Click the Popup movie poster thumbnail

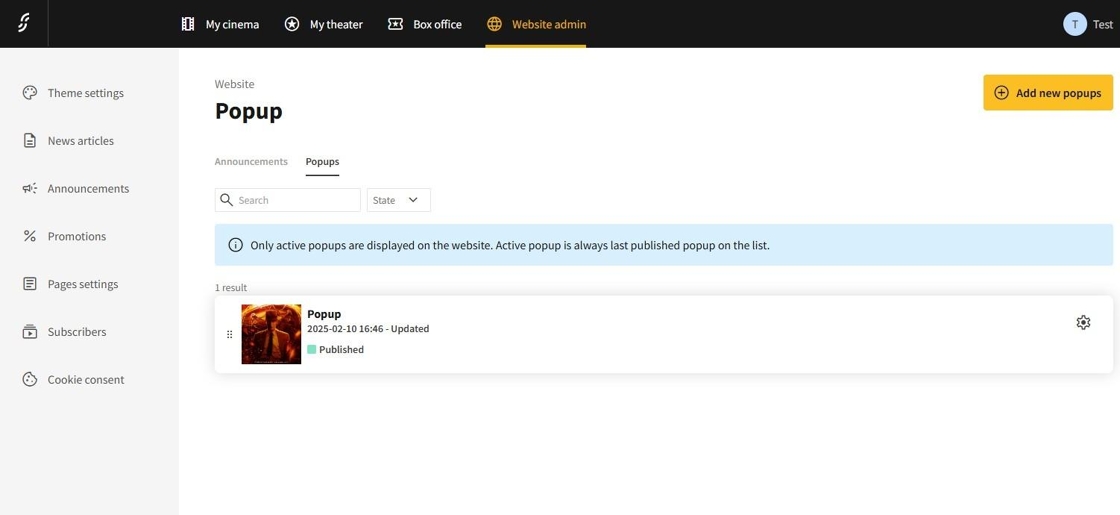[x=271, y=334]
